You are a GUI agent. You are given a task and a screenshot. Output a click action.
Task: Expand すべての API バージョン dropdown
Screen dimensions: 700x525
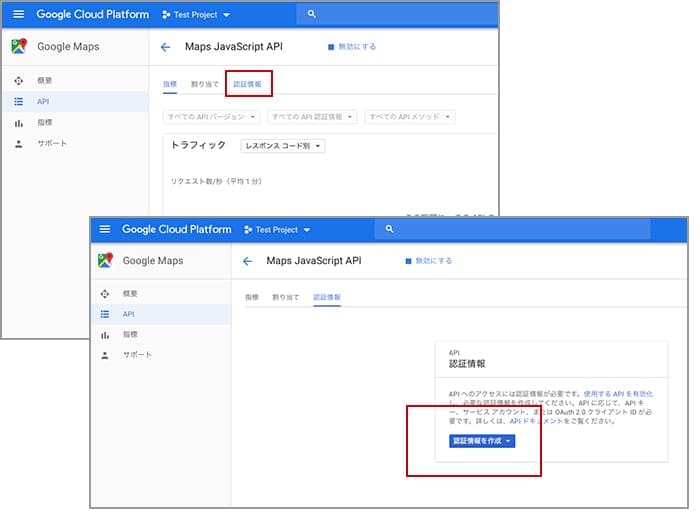coord(211,117)
